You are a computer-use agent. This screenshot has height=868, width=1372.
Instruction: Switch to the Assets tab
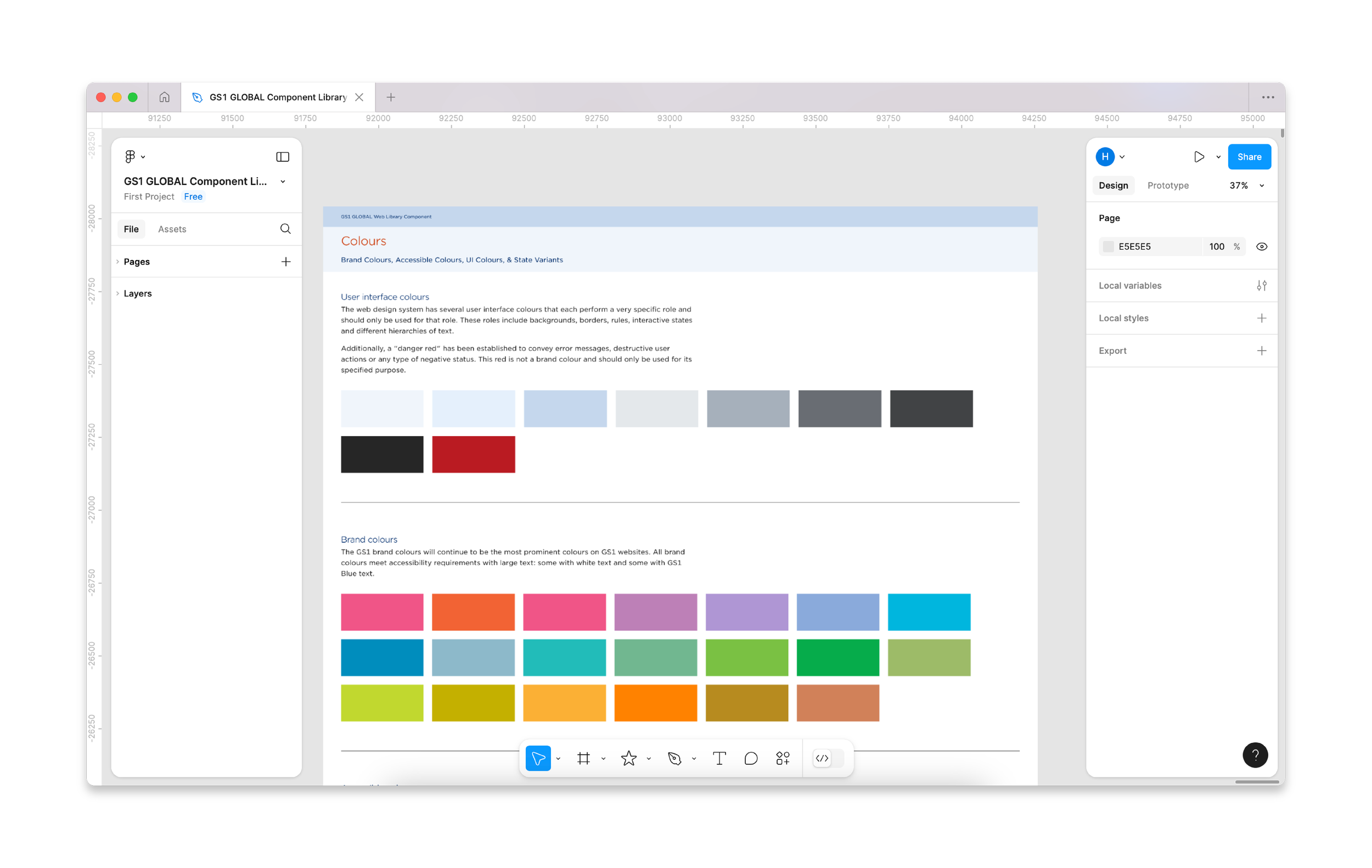171,229
